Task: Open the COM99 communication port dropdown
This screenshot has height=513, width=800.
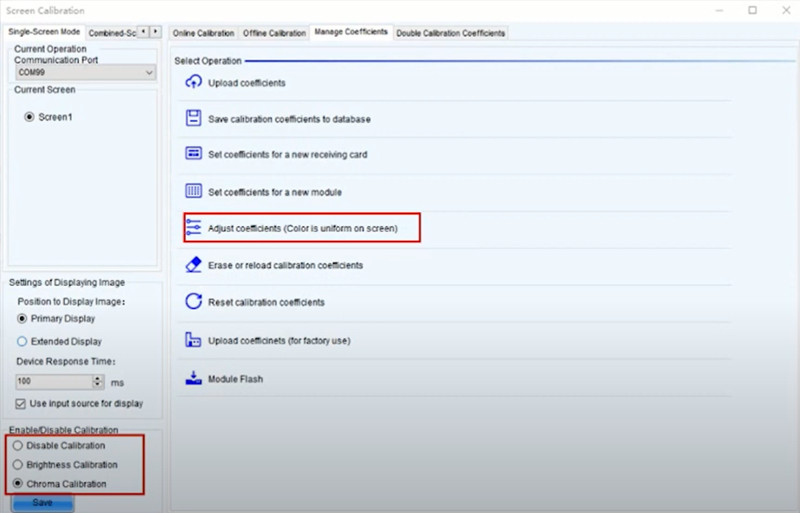Action: coord(86,72)
